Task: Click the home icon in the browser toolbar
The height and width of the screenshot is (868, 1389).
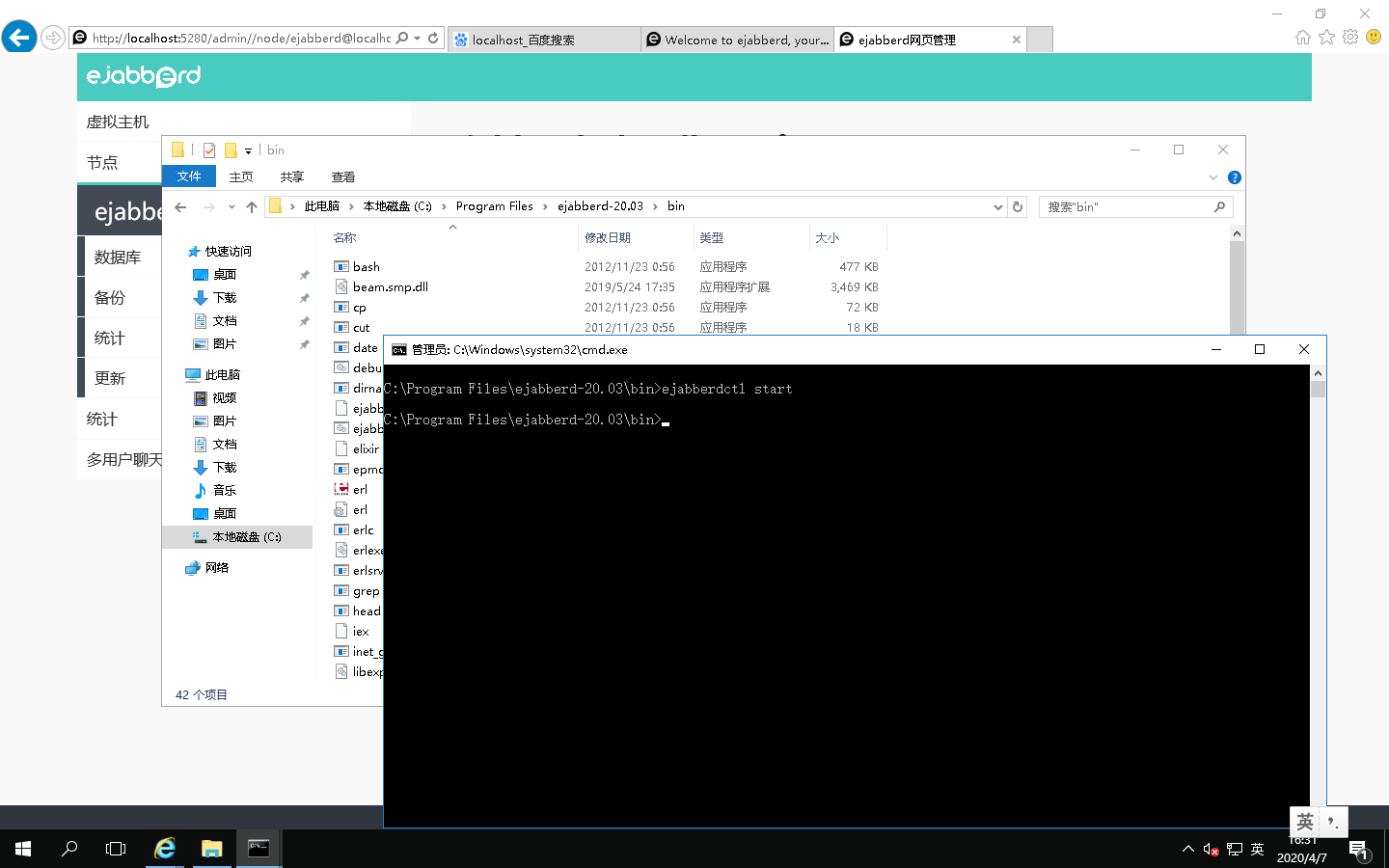Action: [x=1303, y=36]
